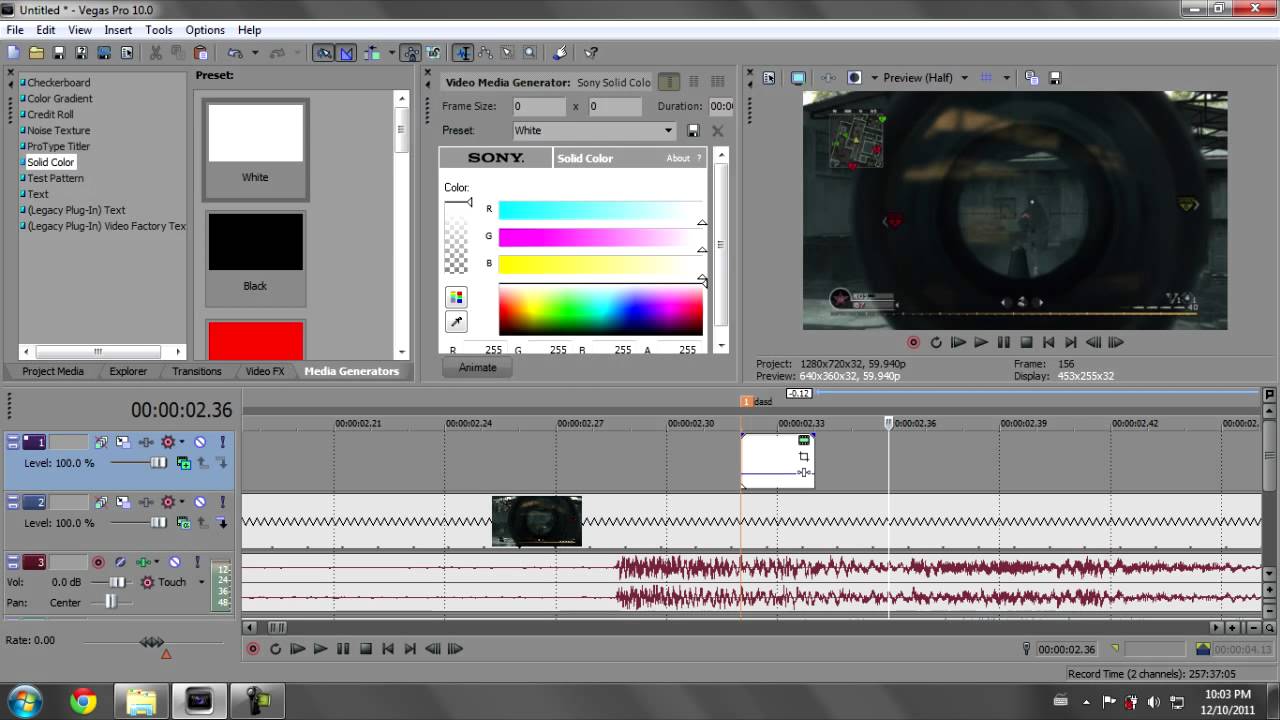Open a project with the folder icon
Viewport: 1280px width, 720px height.
(36, 53)
